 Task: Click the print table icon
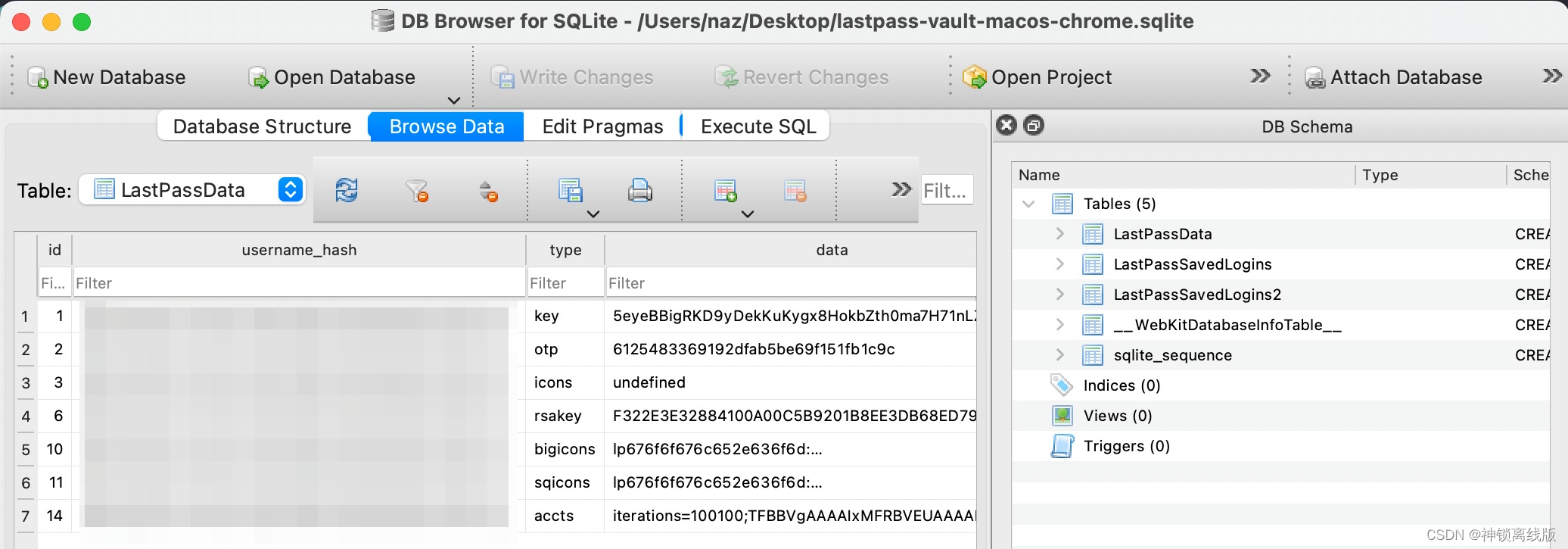coord(640,190)
